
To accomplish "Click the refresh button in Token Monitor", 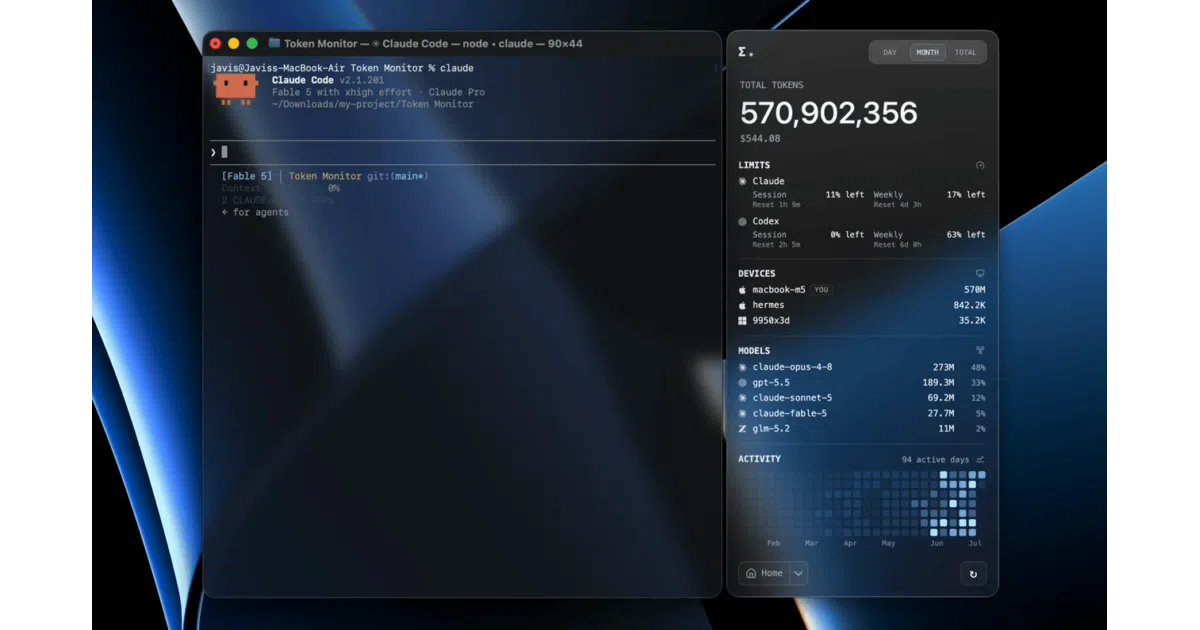I will click(973, 573).
